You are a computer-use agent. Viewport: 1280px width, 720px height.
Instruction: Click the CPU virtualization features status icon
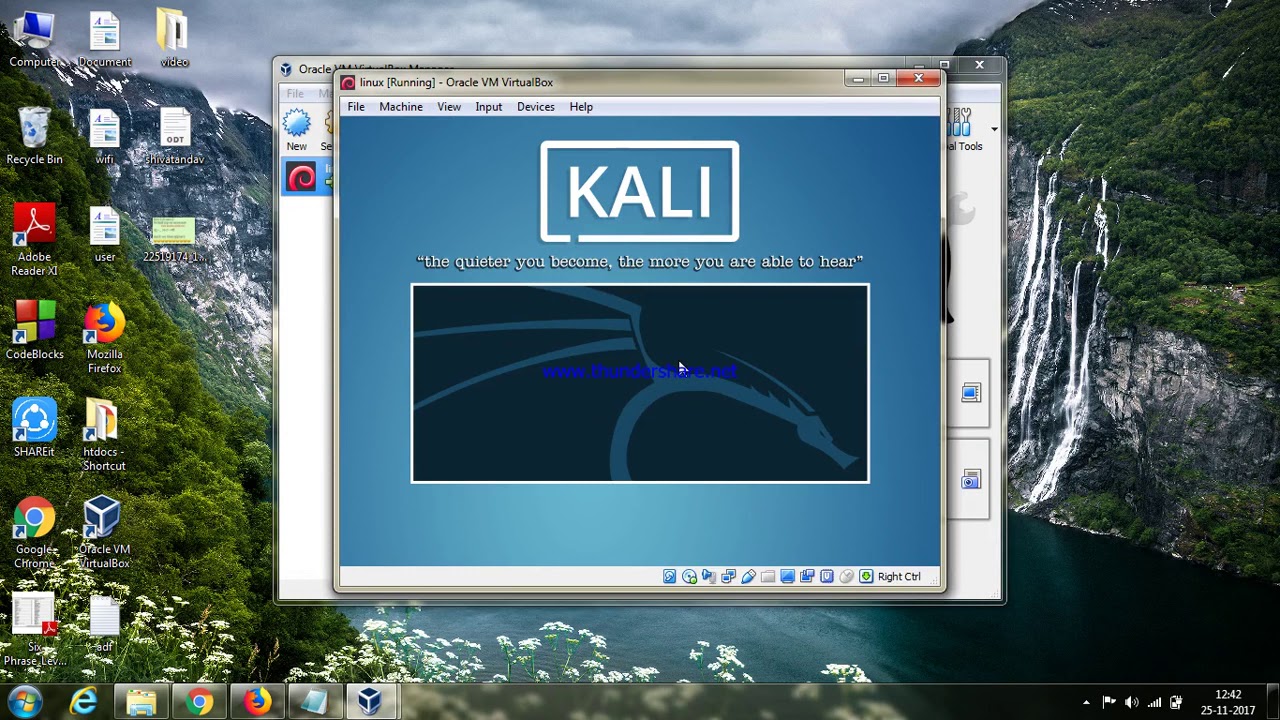(x=827, y=576)
